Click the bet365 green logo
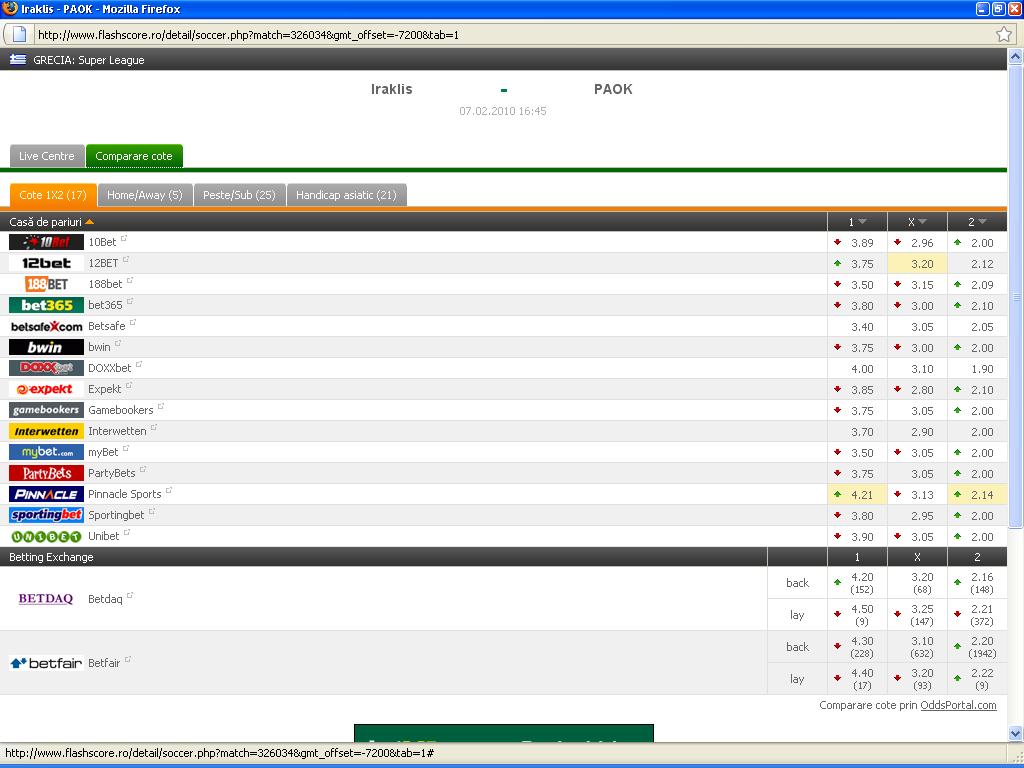 coord(46,305)
